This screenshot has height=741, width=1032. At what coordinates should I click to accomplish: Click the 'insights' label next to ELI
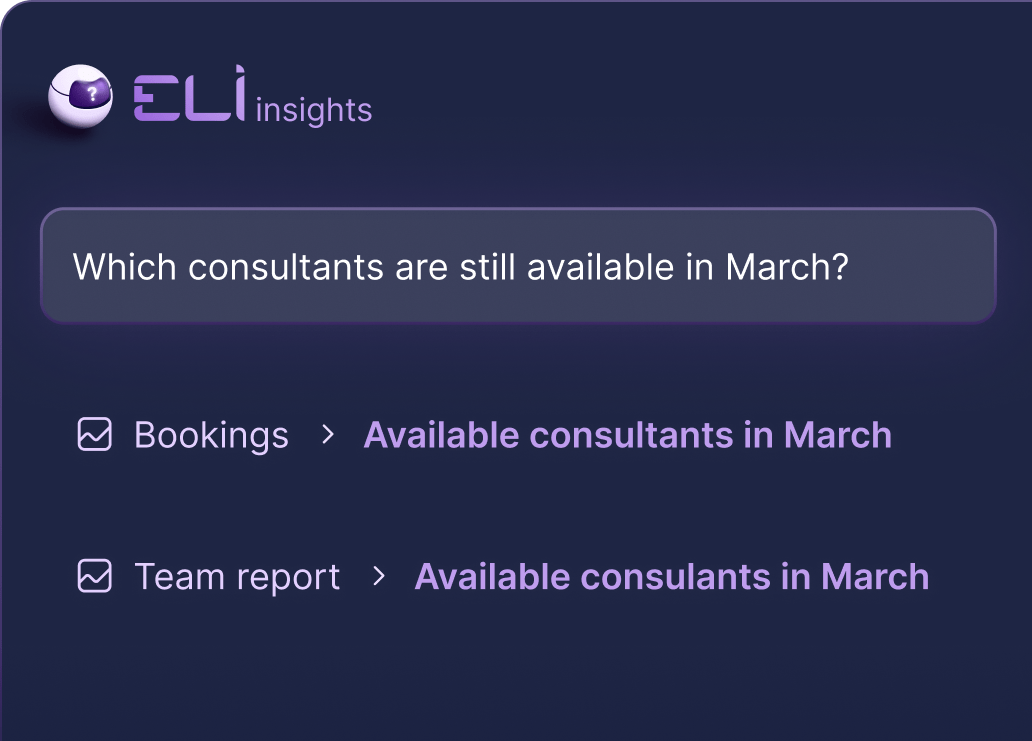[314, 110]
